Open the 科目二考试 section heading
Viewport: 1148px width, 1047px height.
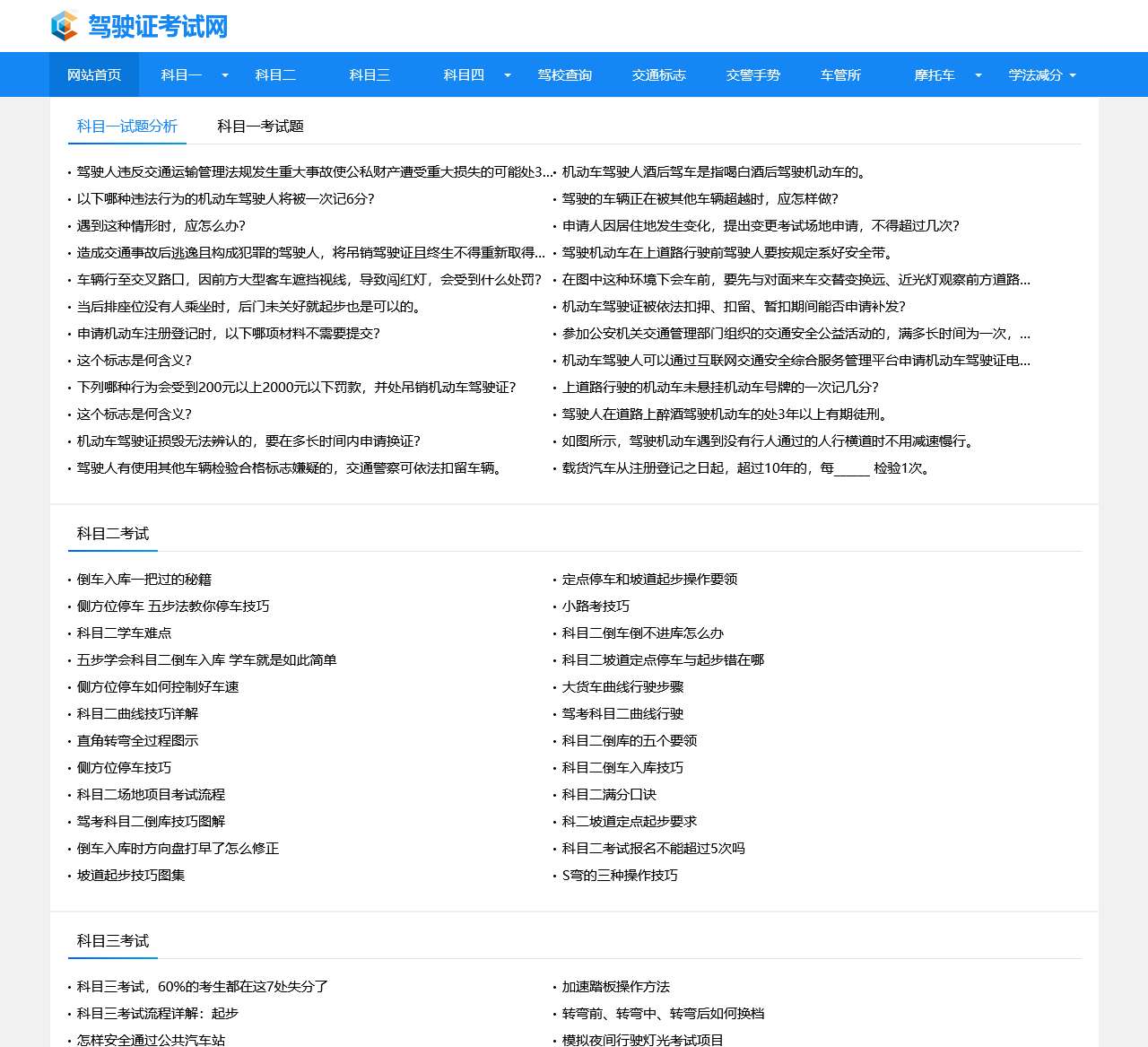[x=113, y=534]
